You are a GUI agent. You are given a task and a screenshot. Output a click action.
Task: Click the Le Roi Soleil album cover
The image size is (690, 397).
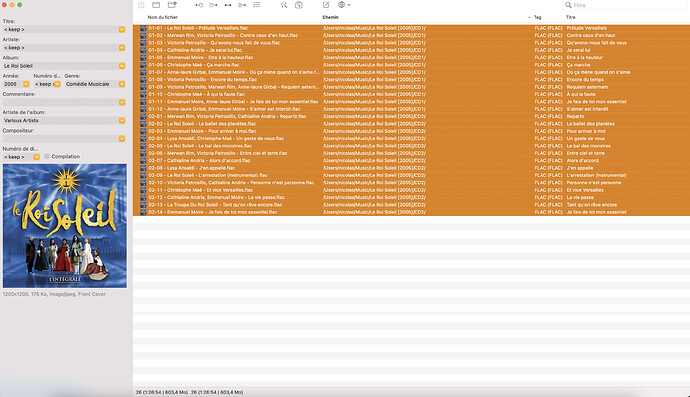click(65, 226)
